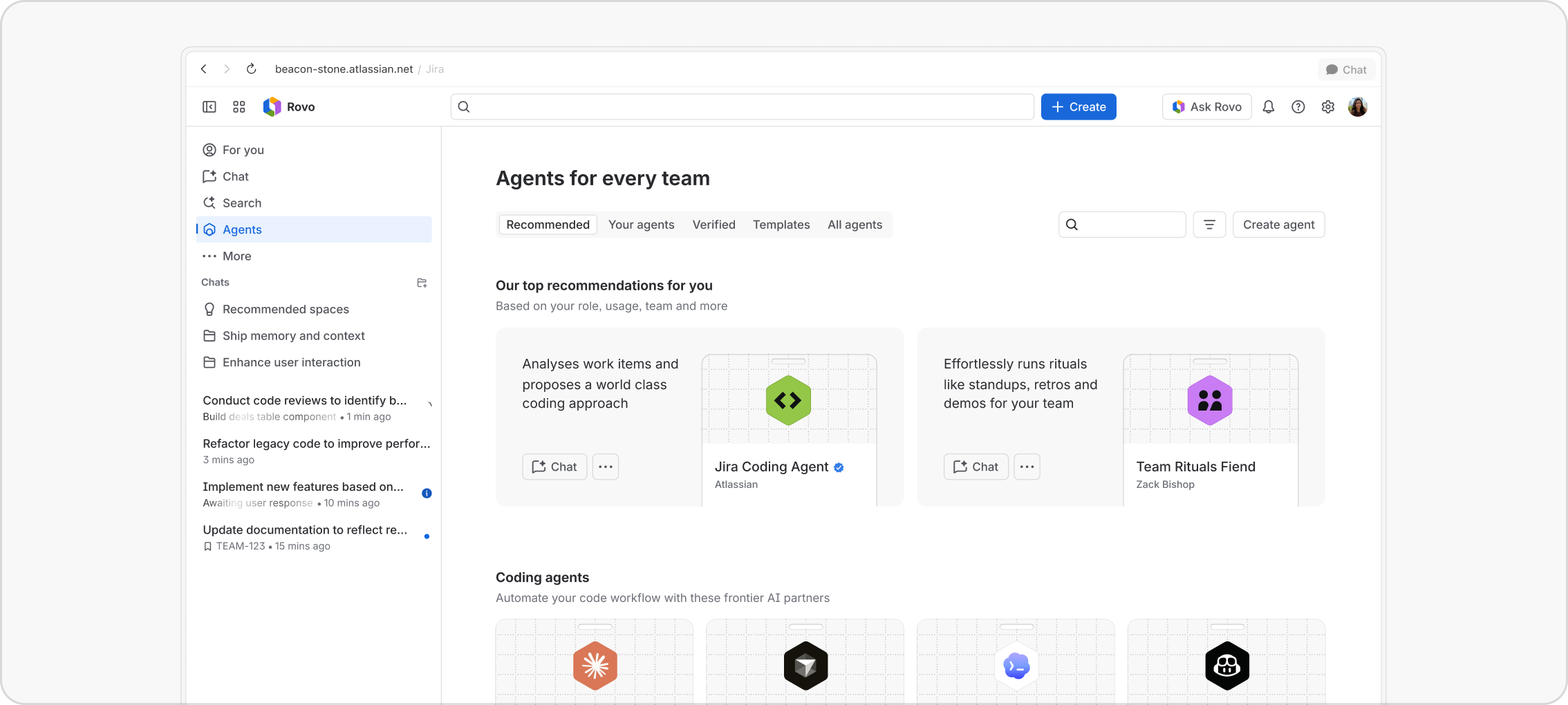Select the Jira Coding Agent hexagon icon
The height and width of the screenshot is (705, 1568).
click(x=788, y=400)
